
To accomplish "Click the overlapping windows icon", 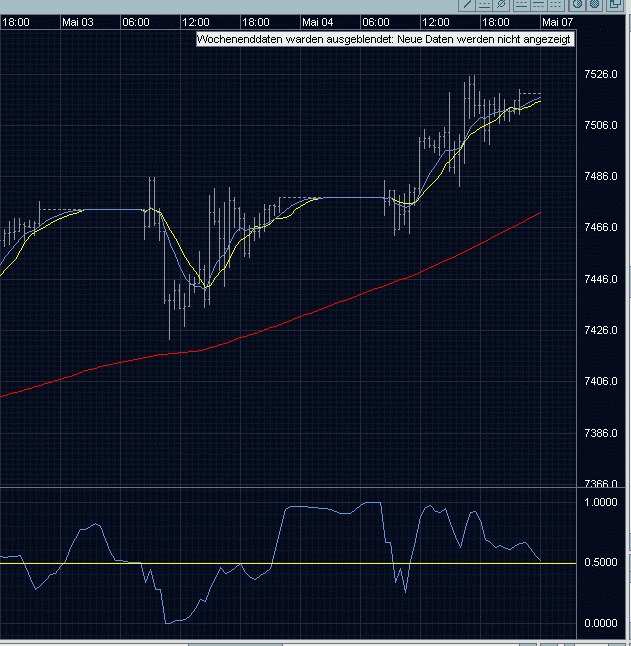I will [615, 4].
